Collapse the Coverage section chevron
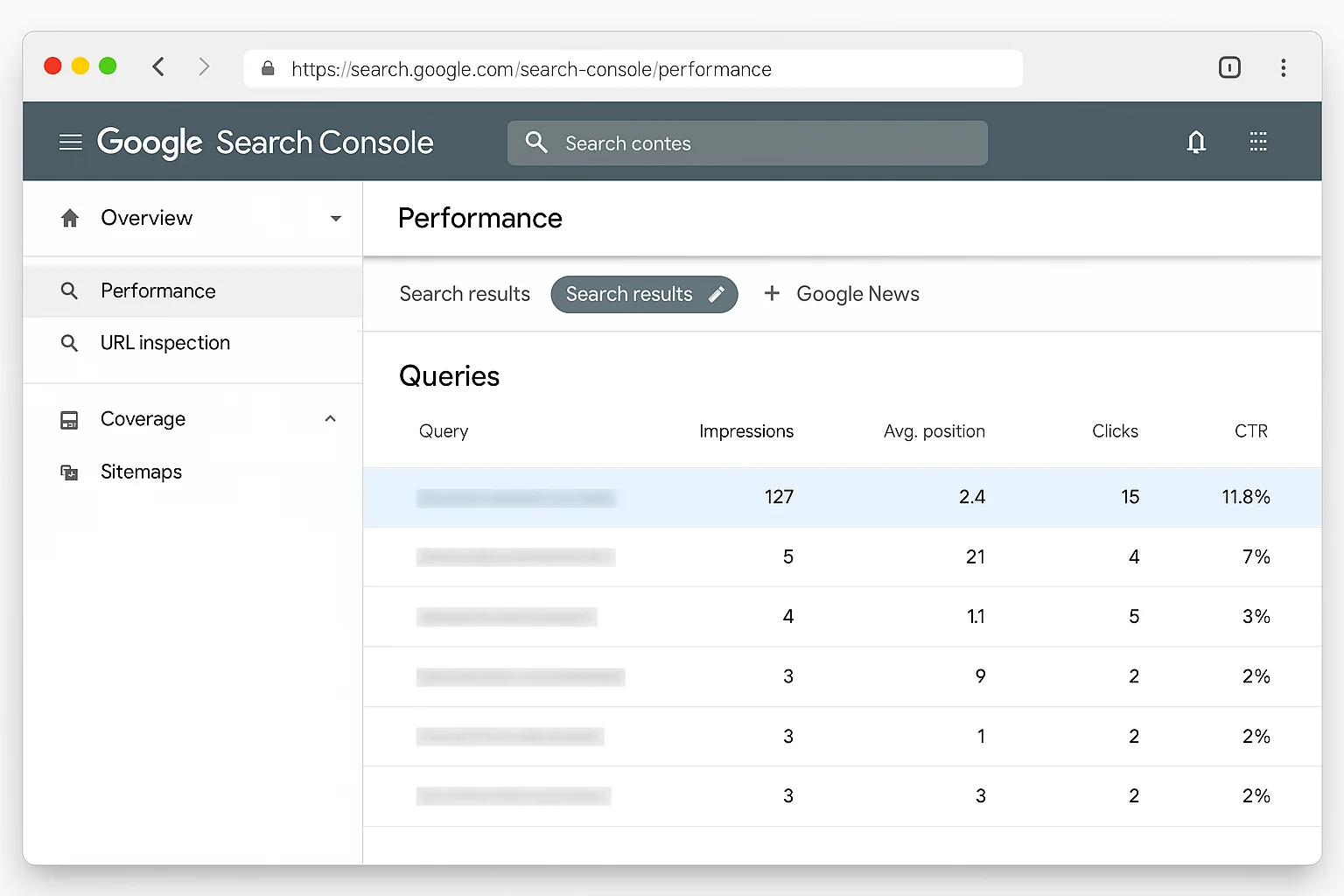1344x896 pixels. click(330, 418)
